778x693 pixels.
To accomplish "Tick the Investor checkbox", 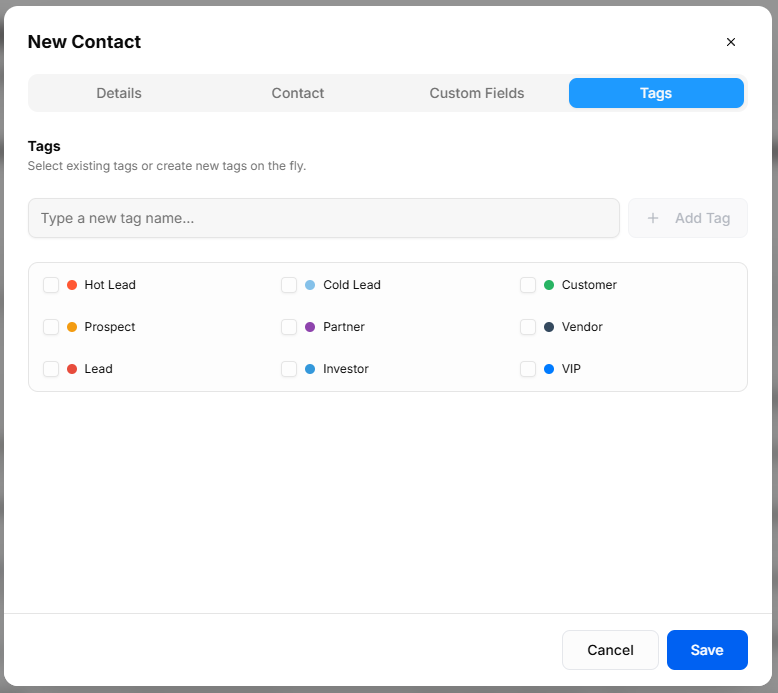I will 289,369.
